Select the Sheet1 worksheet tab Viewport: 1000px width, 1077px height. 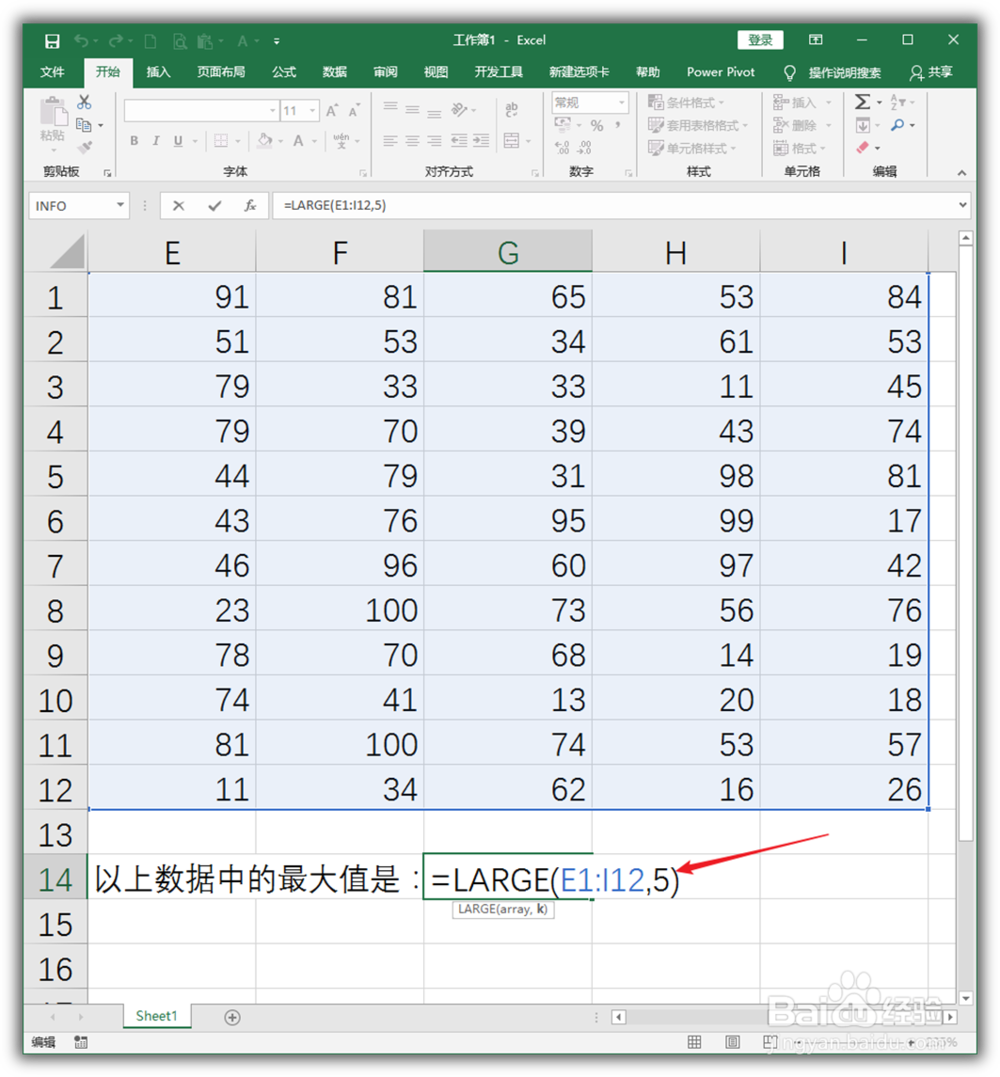(156, 1016)
